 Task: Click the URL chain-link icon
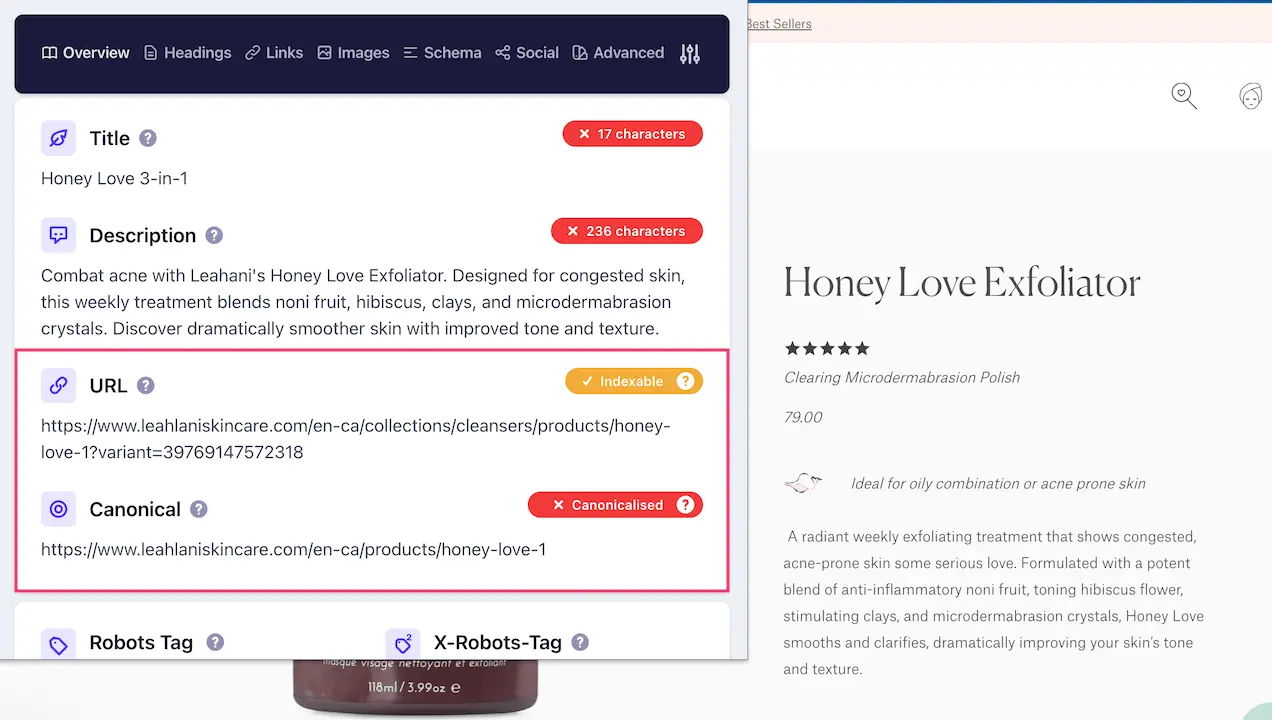[58, 385]
